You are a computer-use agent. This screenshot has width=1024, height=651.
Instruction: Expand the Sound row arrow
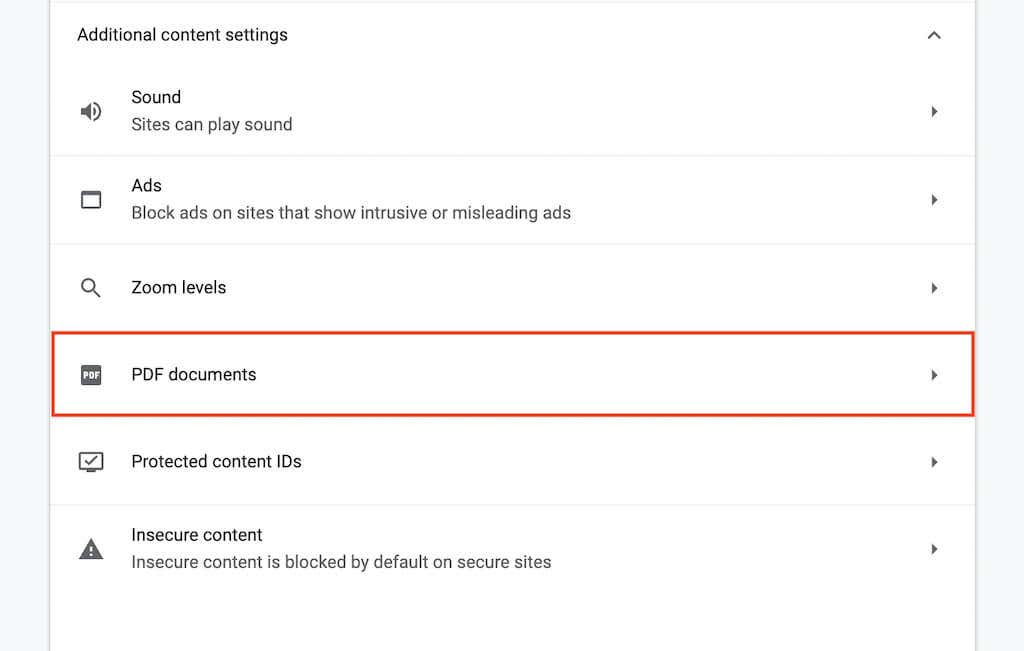click(934, 111)
